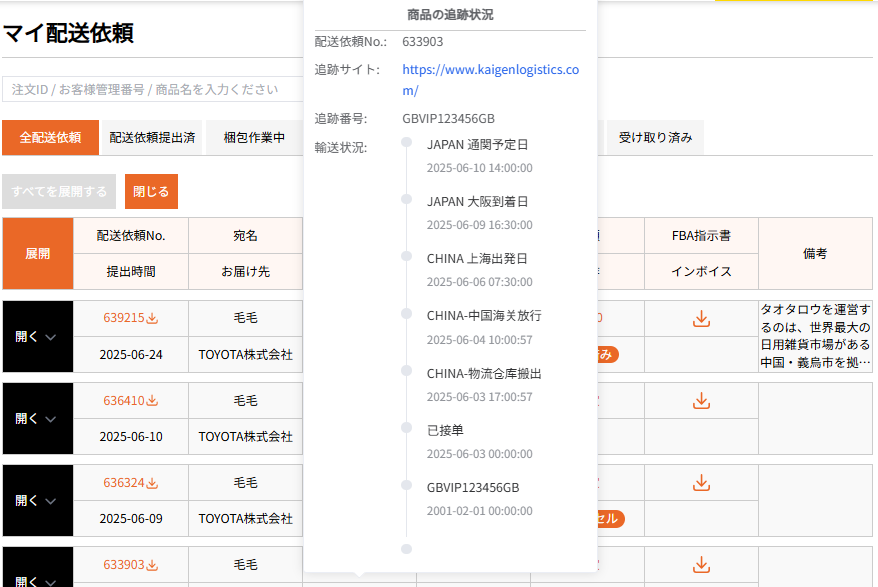878x587 pixels.
Task: Download order 633903 via its download icon
Action: (152, 565)
